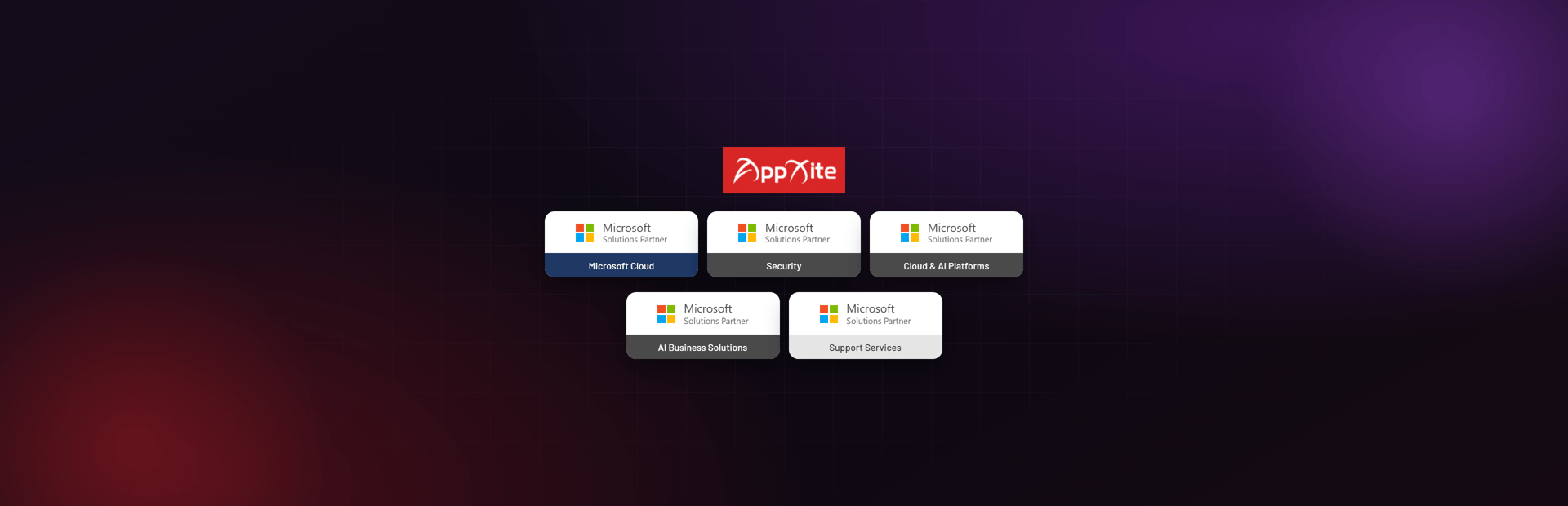The image size is (1568, 506).
Task: Click 'Microsoft' wordmark on Support Services badge
Action: tap(871, 308)
